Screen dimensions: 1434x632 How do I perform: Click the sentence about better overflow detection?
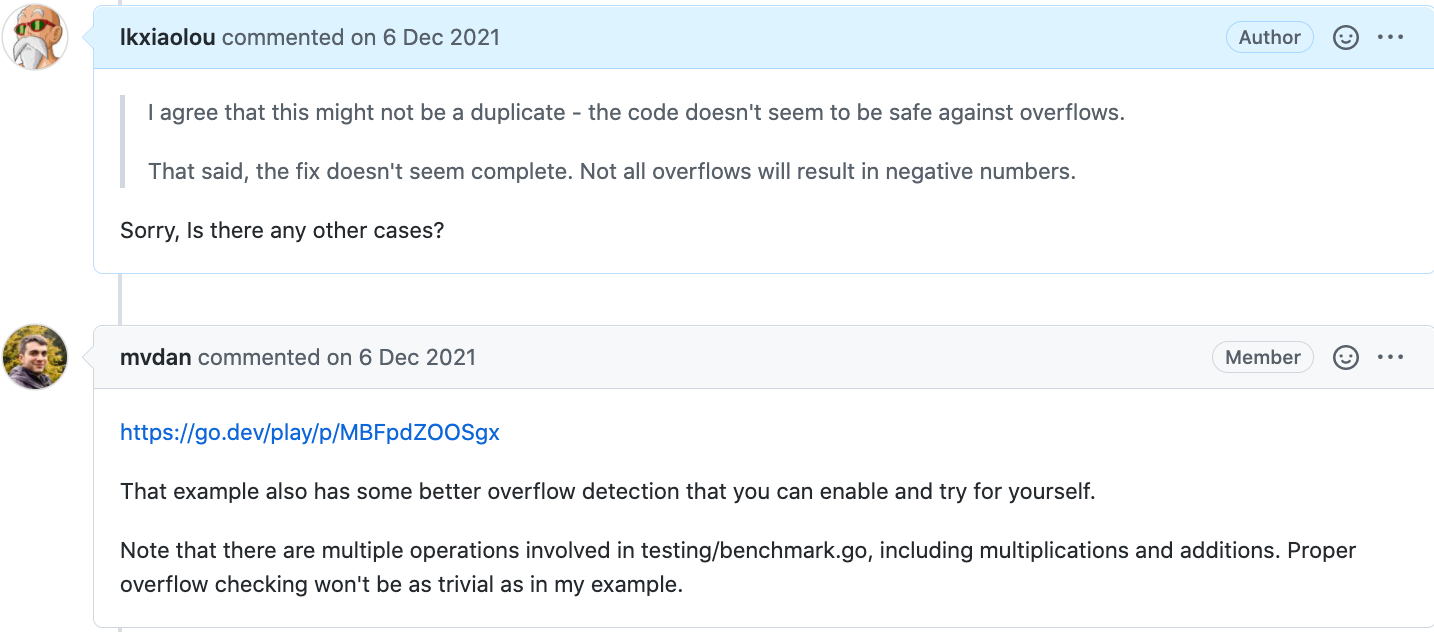[608, 492]
